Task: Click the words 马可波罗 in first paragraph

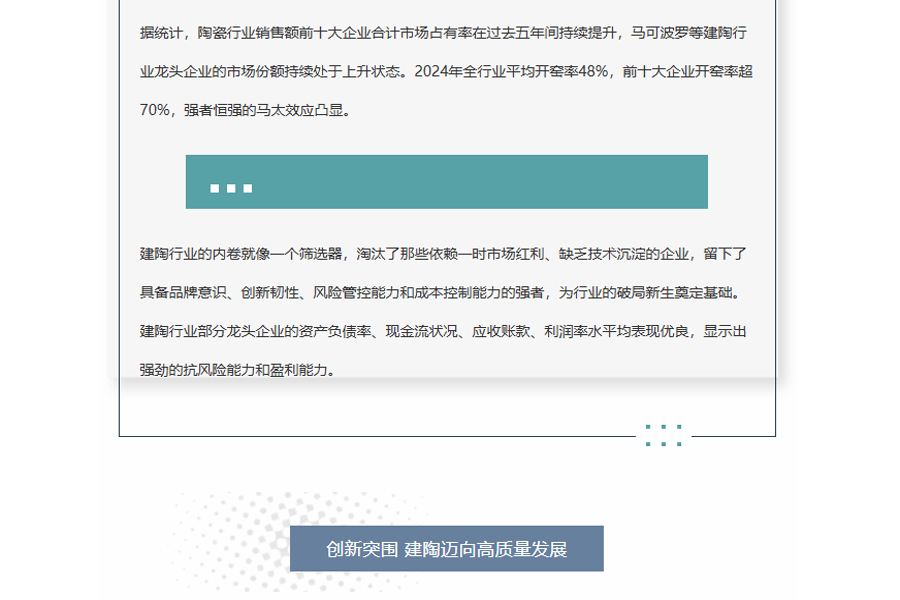Action: (658, 33)
